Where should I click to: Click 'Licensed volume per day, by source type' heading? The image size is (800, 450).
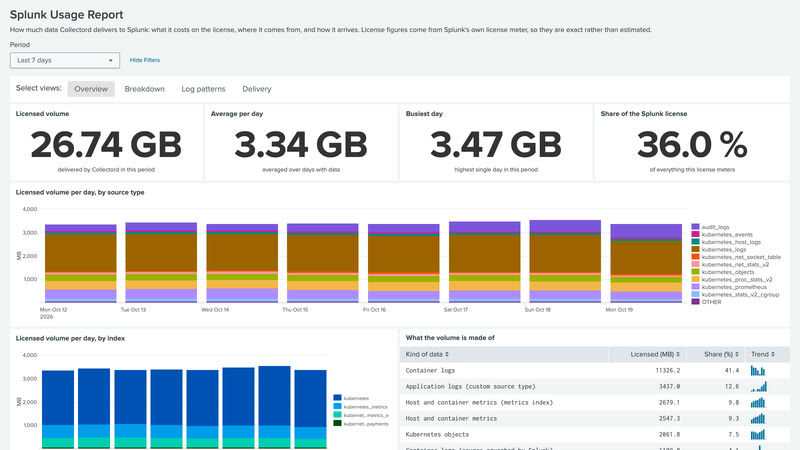[x=80, y=192]
